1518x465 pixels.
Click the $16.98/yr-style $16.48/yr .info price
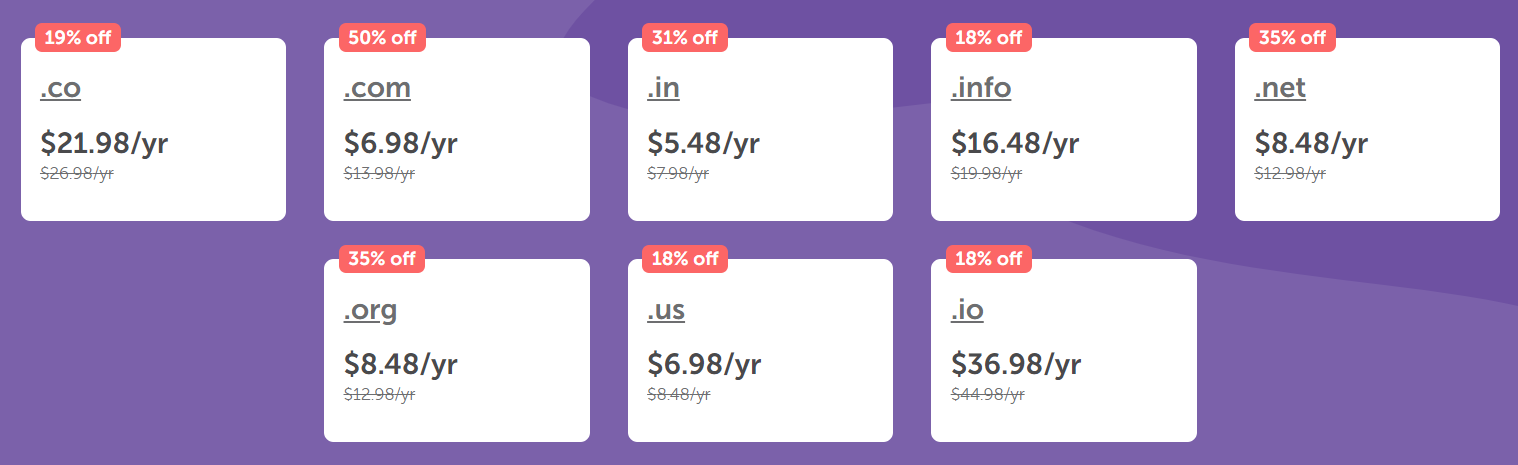click(1015, 143)
